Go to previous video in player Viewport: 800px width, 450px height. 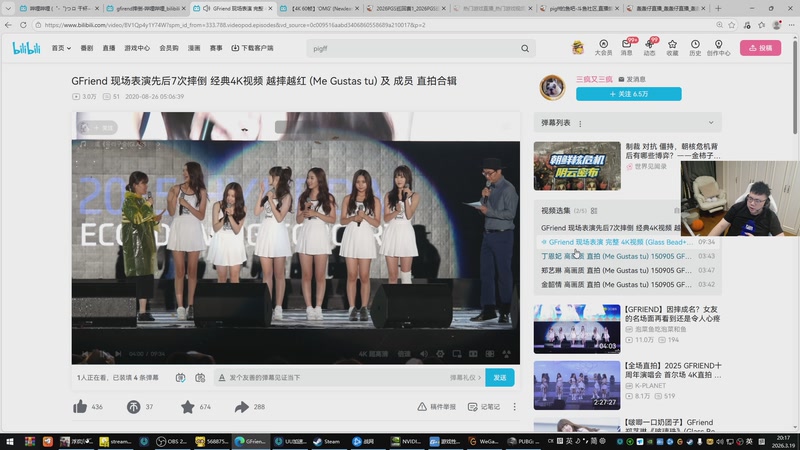point(86,354)
